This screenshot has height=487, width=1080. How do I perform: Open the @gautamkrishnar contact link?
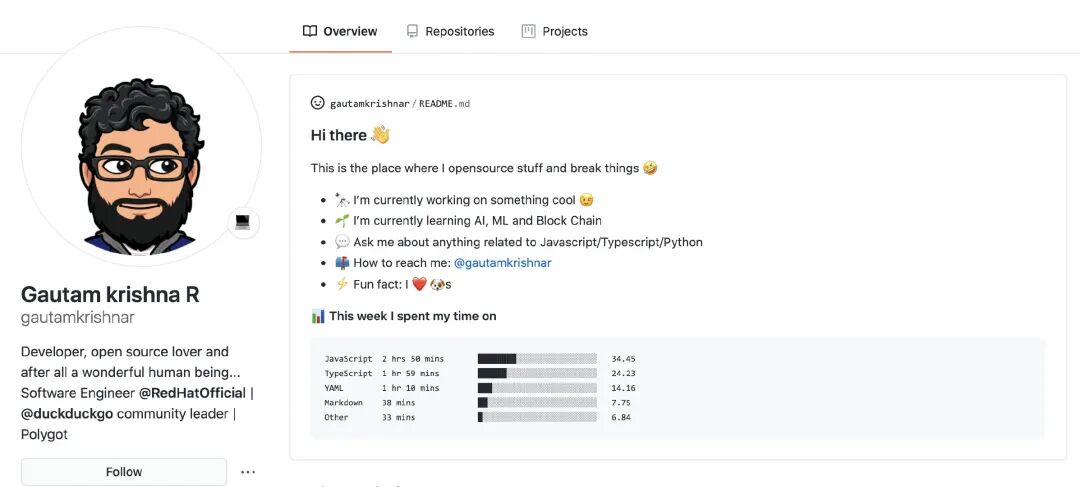pyautogui.click(x=503, y=262)
